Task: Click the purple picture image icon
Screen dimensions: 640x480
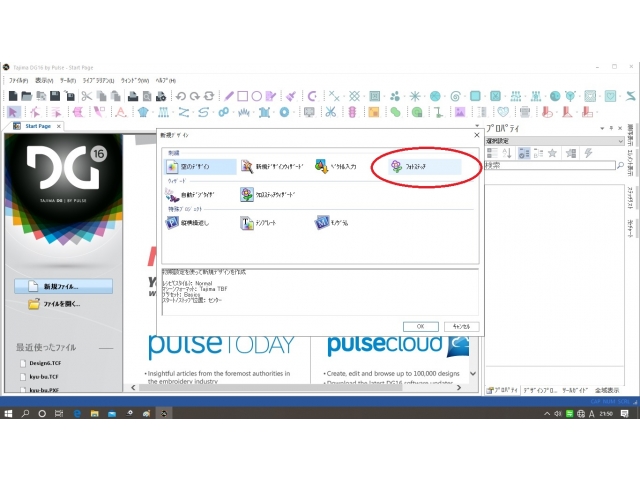Action: coord(460,111)
